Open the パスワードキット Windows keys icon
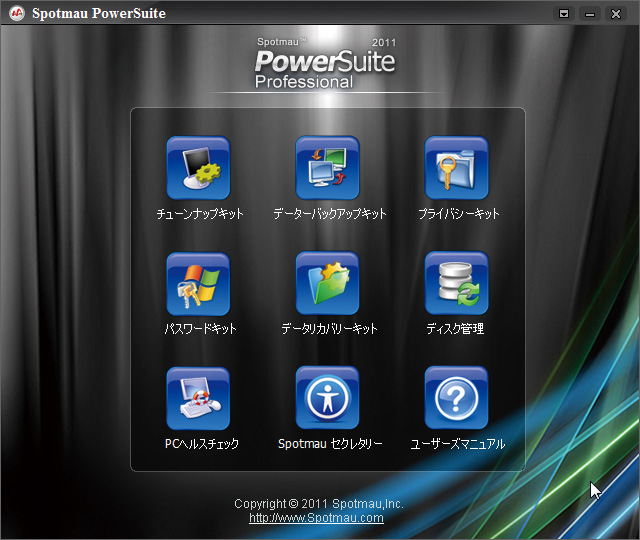Image resolution: width=640 pixels, height=540 pixels. [x=198, y=284]
